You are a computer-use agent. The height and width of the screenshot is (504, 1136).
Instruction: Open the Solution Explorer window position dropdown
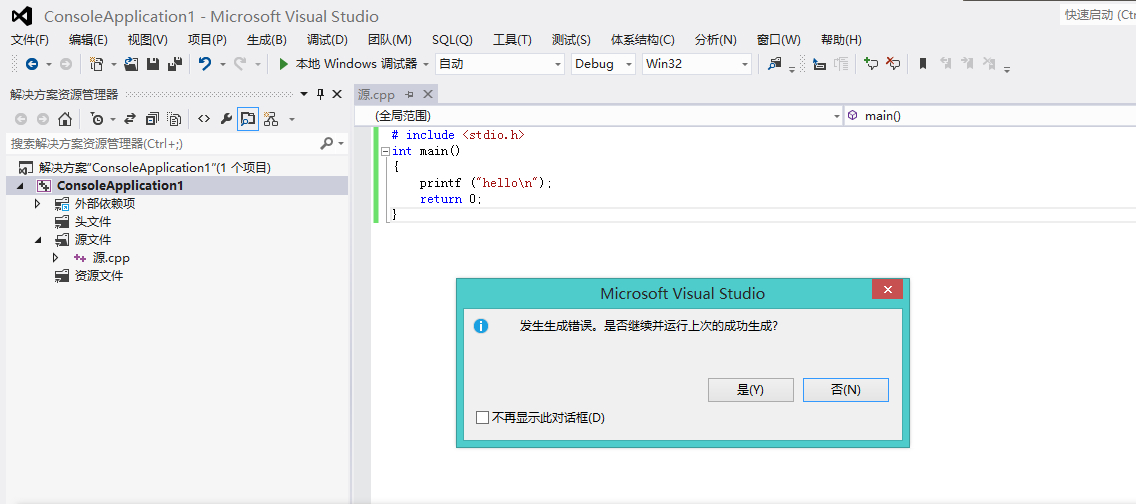click(305, 94)
